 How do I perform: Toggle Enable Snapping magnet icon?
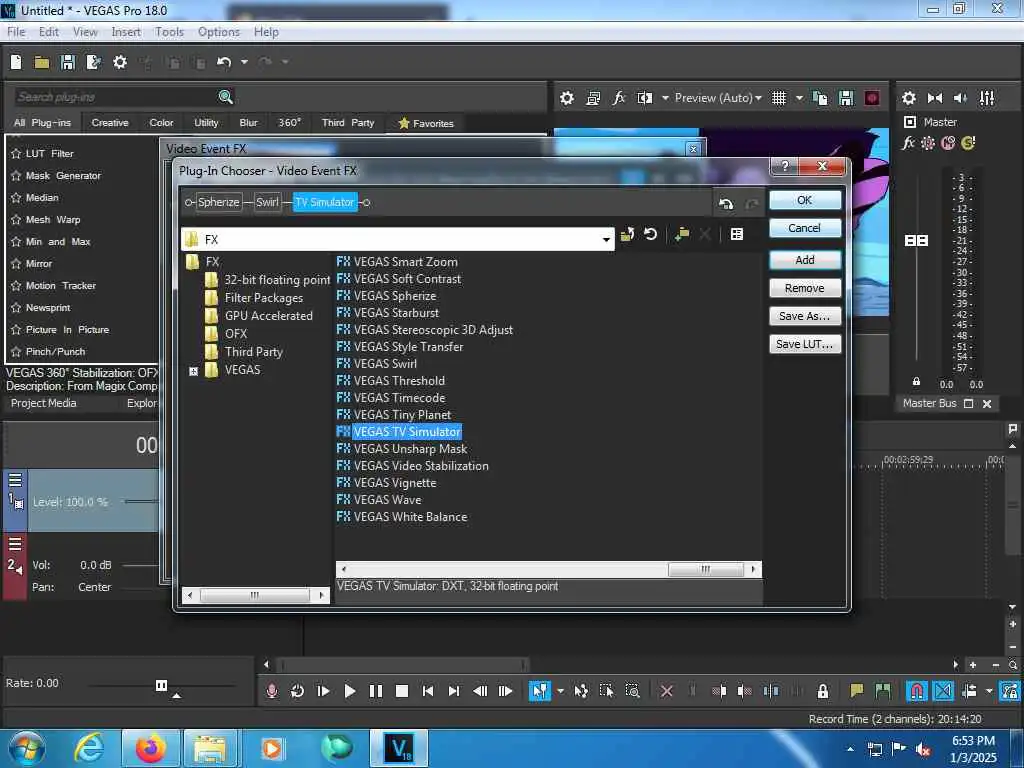[917, 691]
